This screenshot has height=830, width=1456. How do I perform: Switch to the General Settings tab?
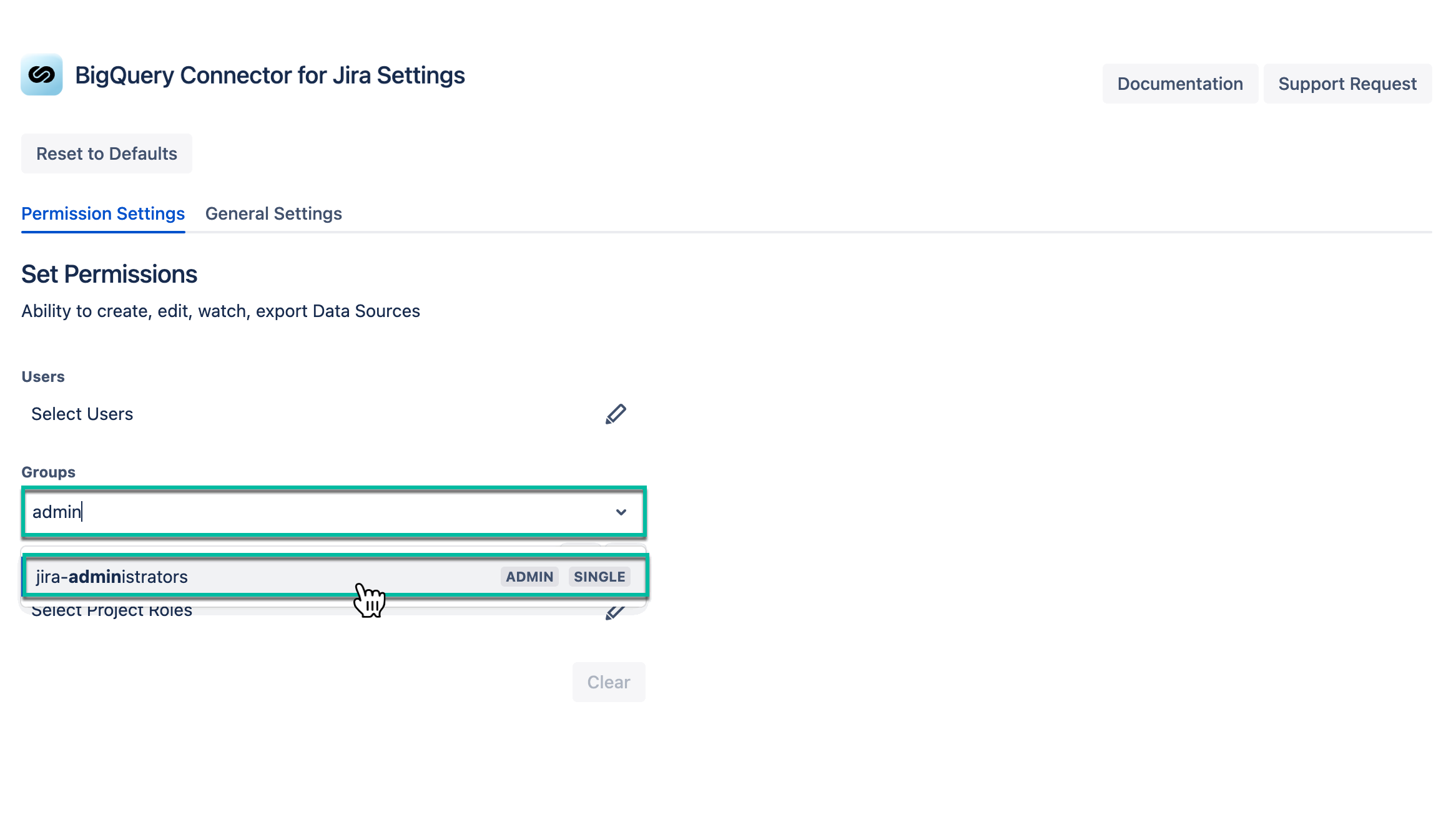point(273,213)
